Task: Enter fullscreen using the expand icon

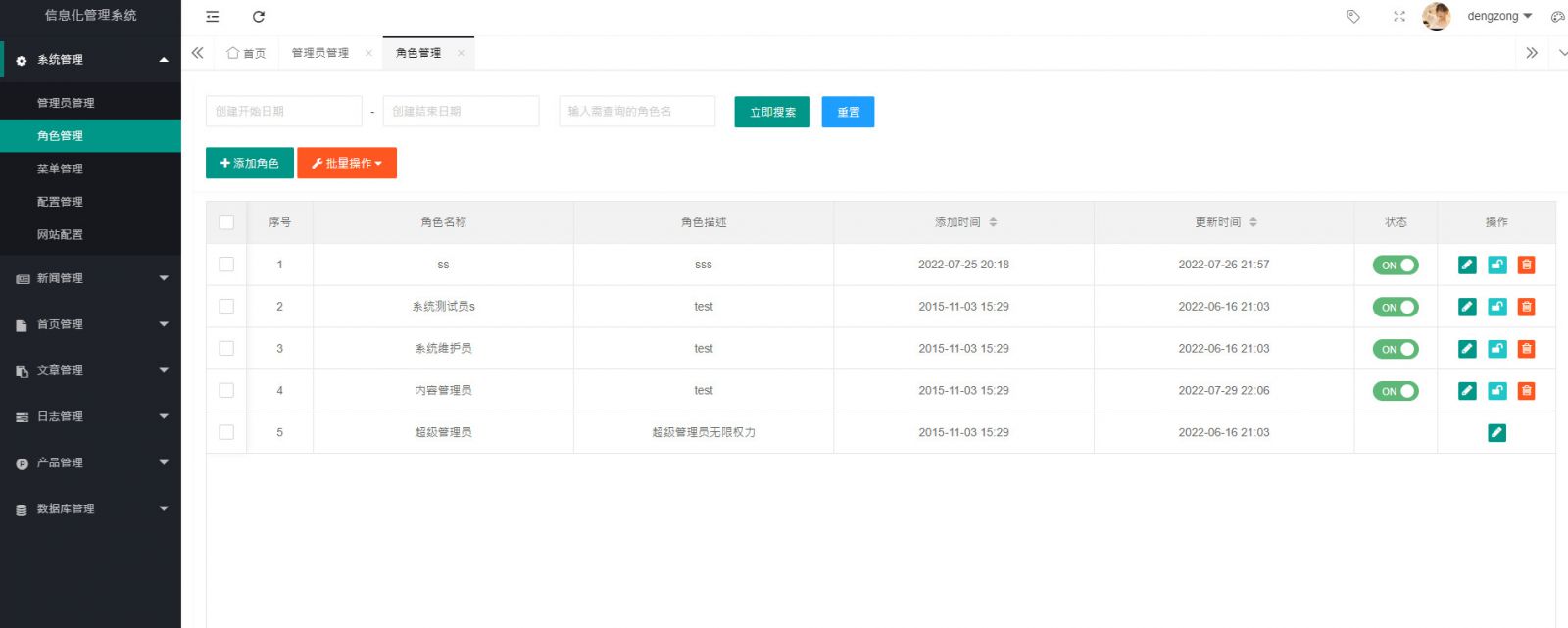Action: 1399,17
